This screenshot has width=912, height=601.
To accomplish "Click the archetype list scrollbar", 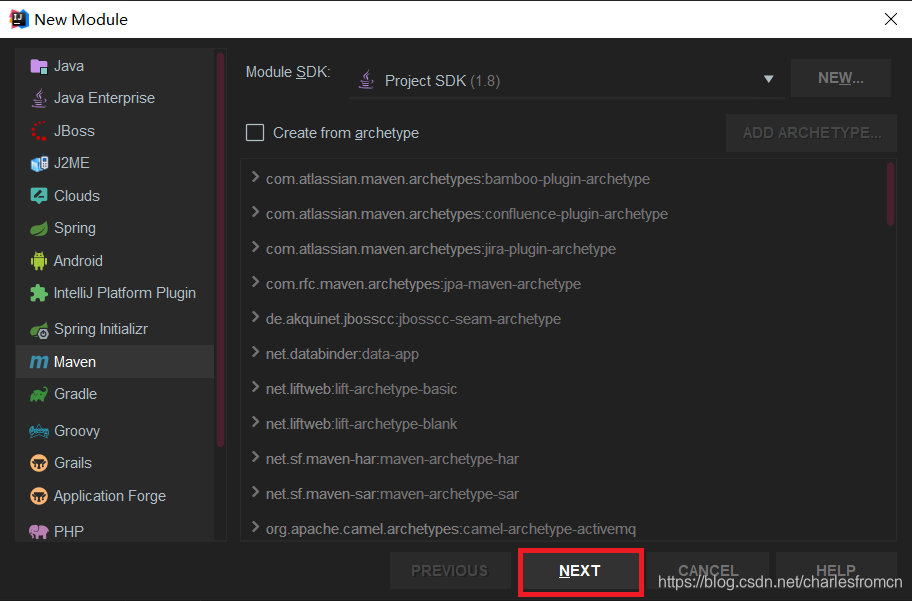I will tap(890, 194).
